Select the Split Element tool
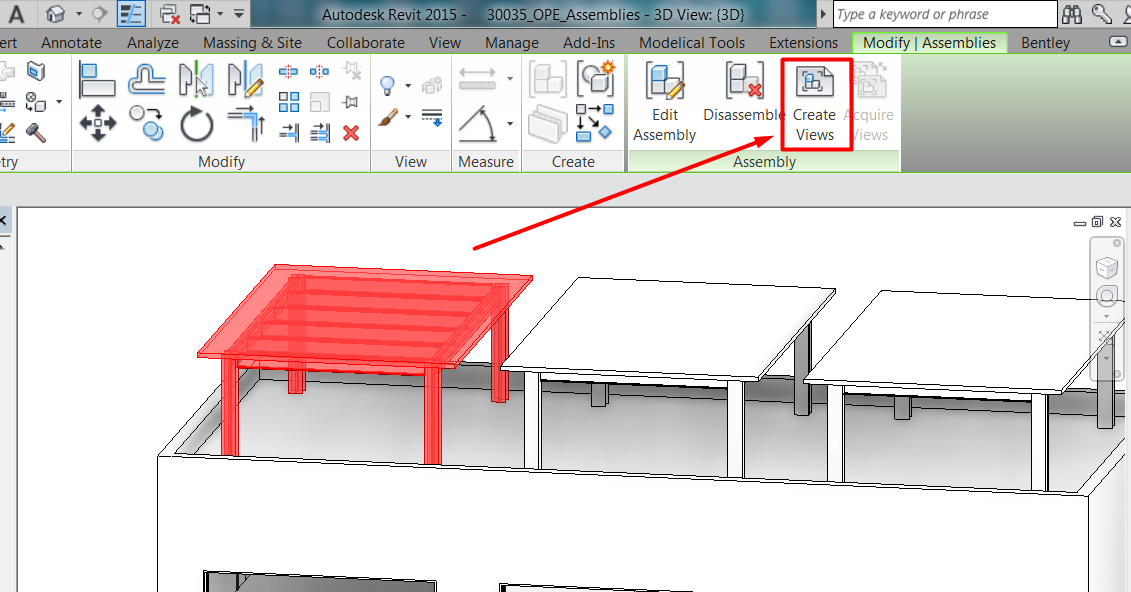Screen dimensions: 1131x592 tap(289, 71)
